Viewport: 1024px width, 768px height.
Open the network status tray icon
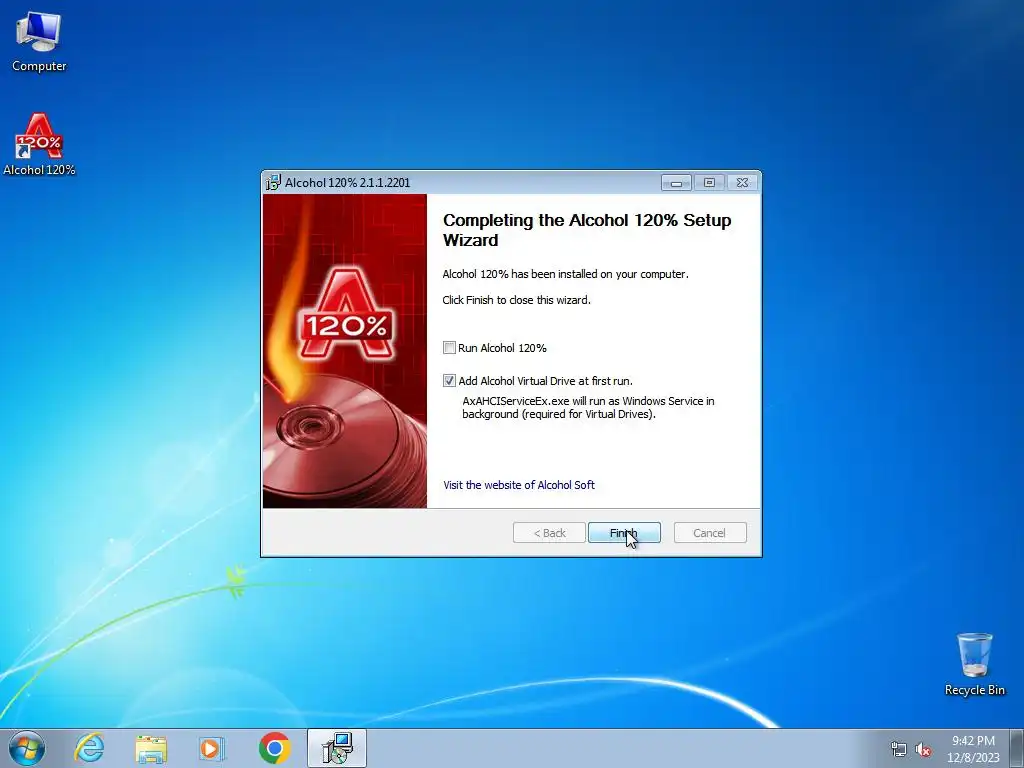pos(899,749)
